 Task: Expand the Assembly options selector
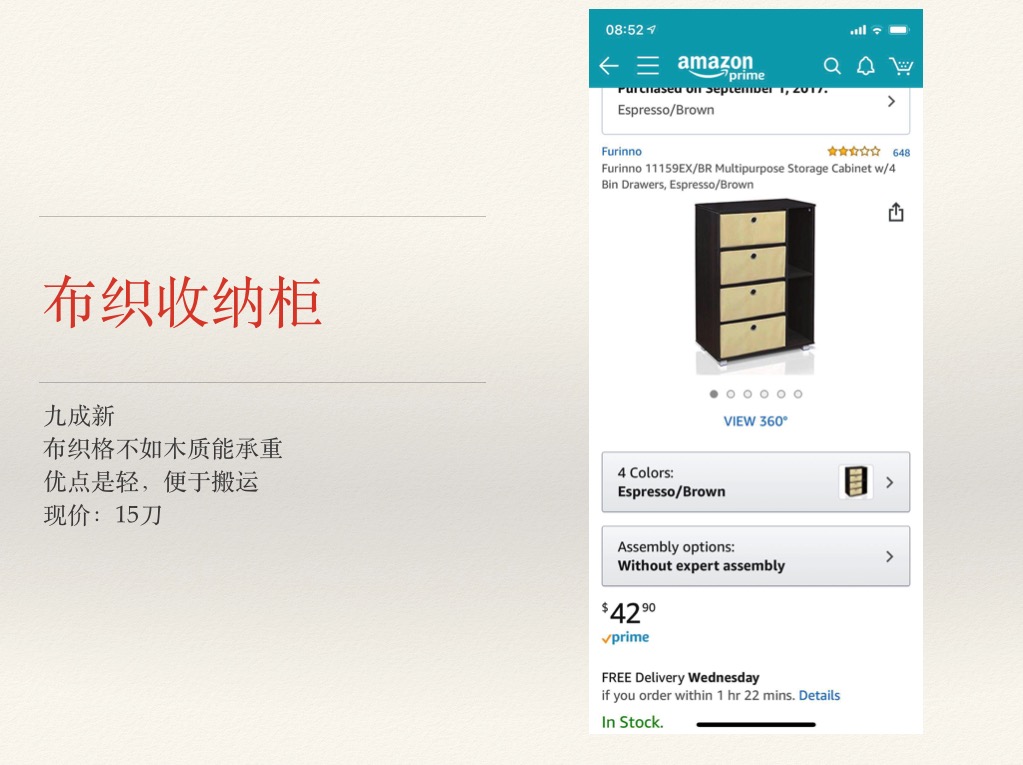pos(756,556)
